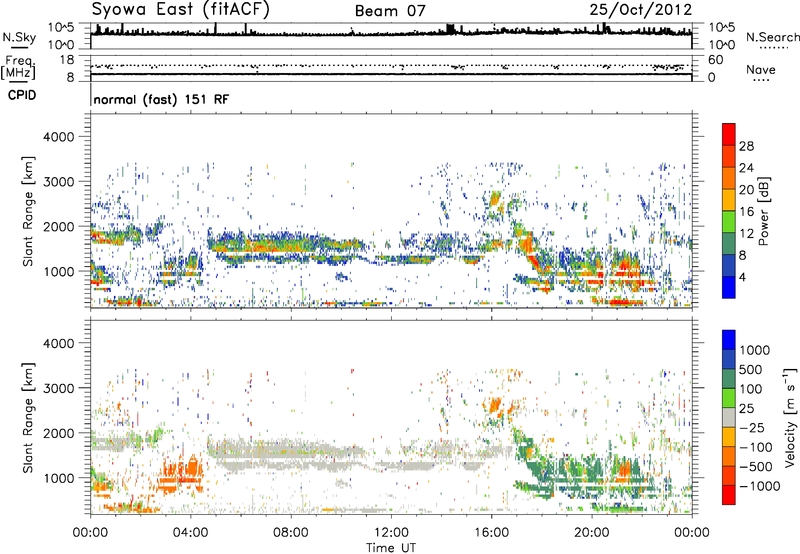Click Power scale value '4'
The image size is (800, 554).
pos(742,278)
